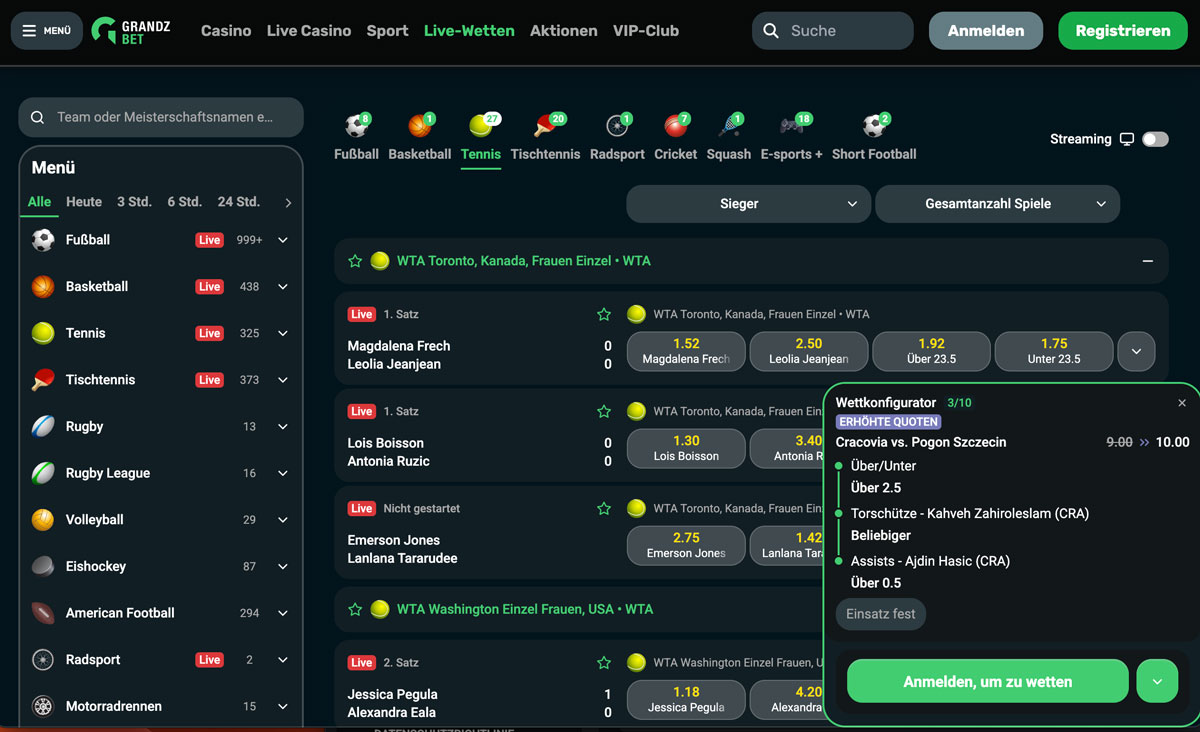Bet on Magdalena Frech at 1.52
The width and height of the screenshot is (1200, 732).
click(x=686, y=352)
